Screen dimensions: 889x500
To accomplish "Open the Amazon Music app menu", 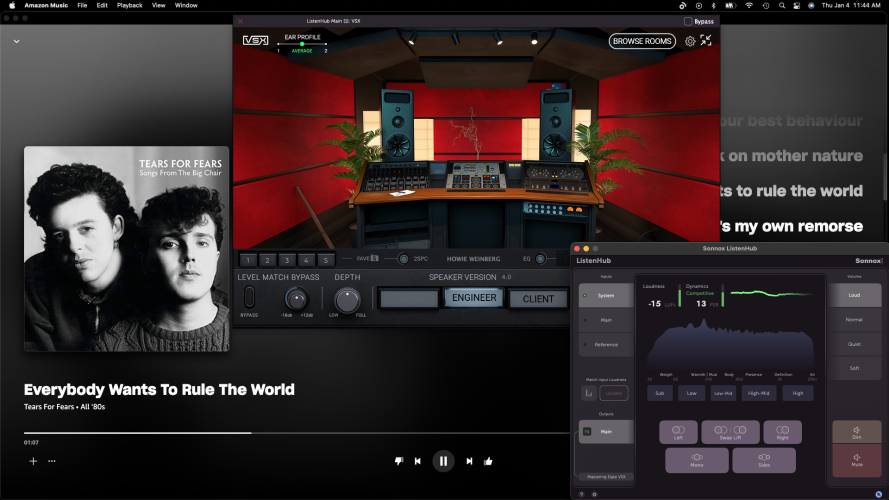I will (46, 5).
